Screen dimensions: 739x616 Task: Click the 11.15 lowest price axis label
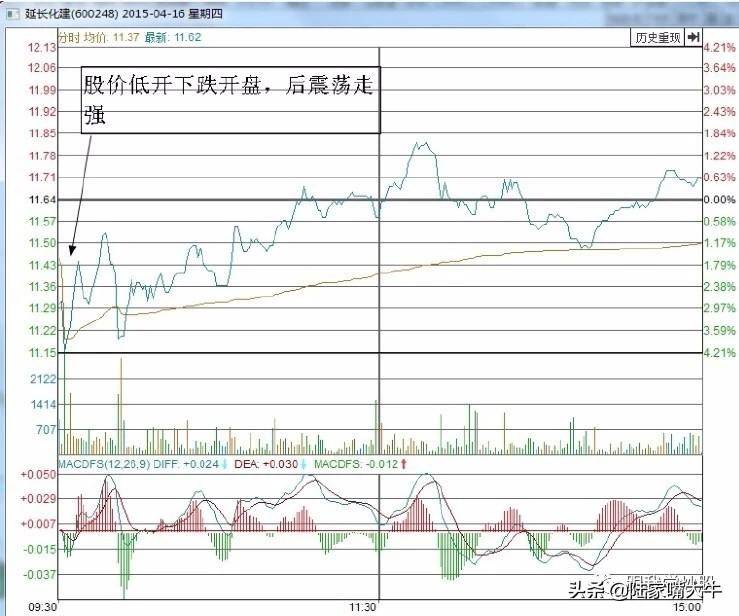(42, 353)
